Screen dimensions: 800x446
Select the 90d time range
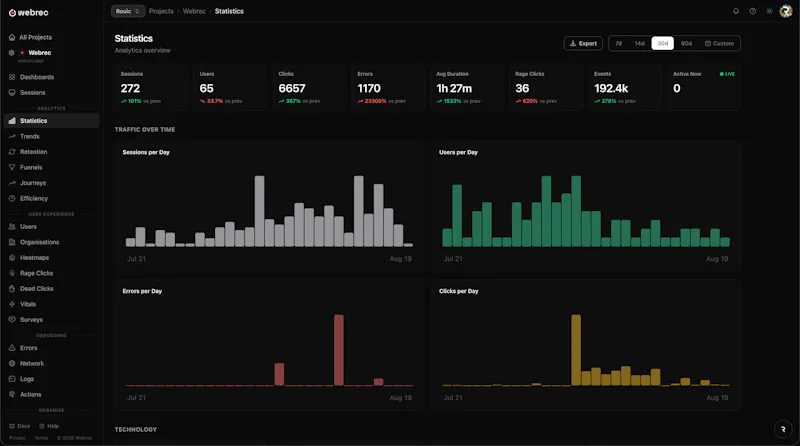[686, 43]
